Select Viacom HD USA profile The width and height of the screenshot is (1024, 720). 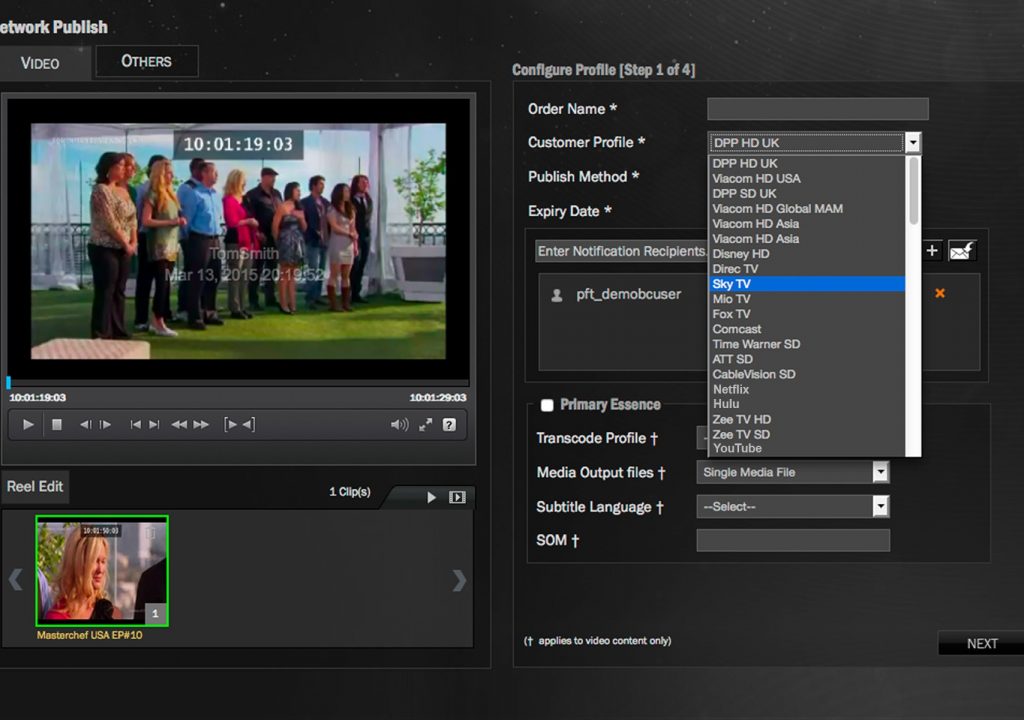[x=807, y=178]
